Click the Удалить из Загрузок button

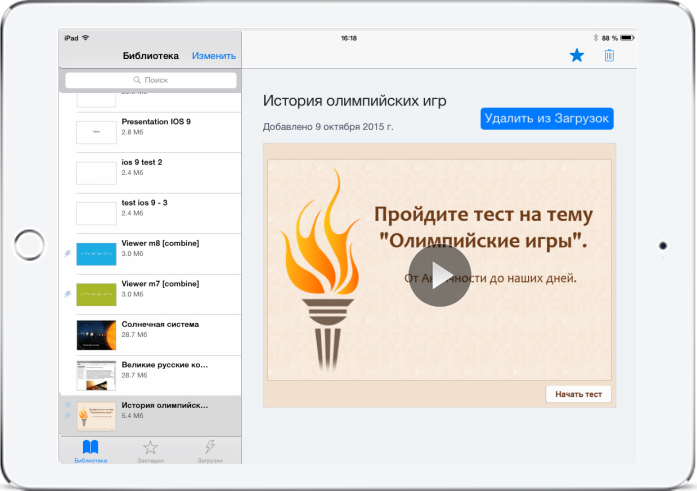point(547,119)
